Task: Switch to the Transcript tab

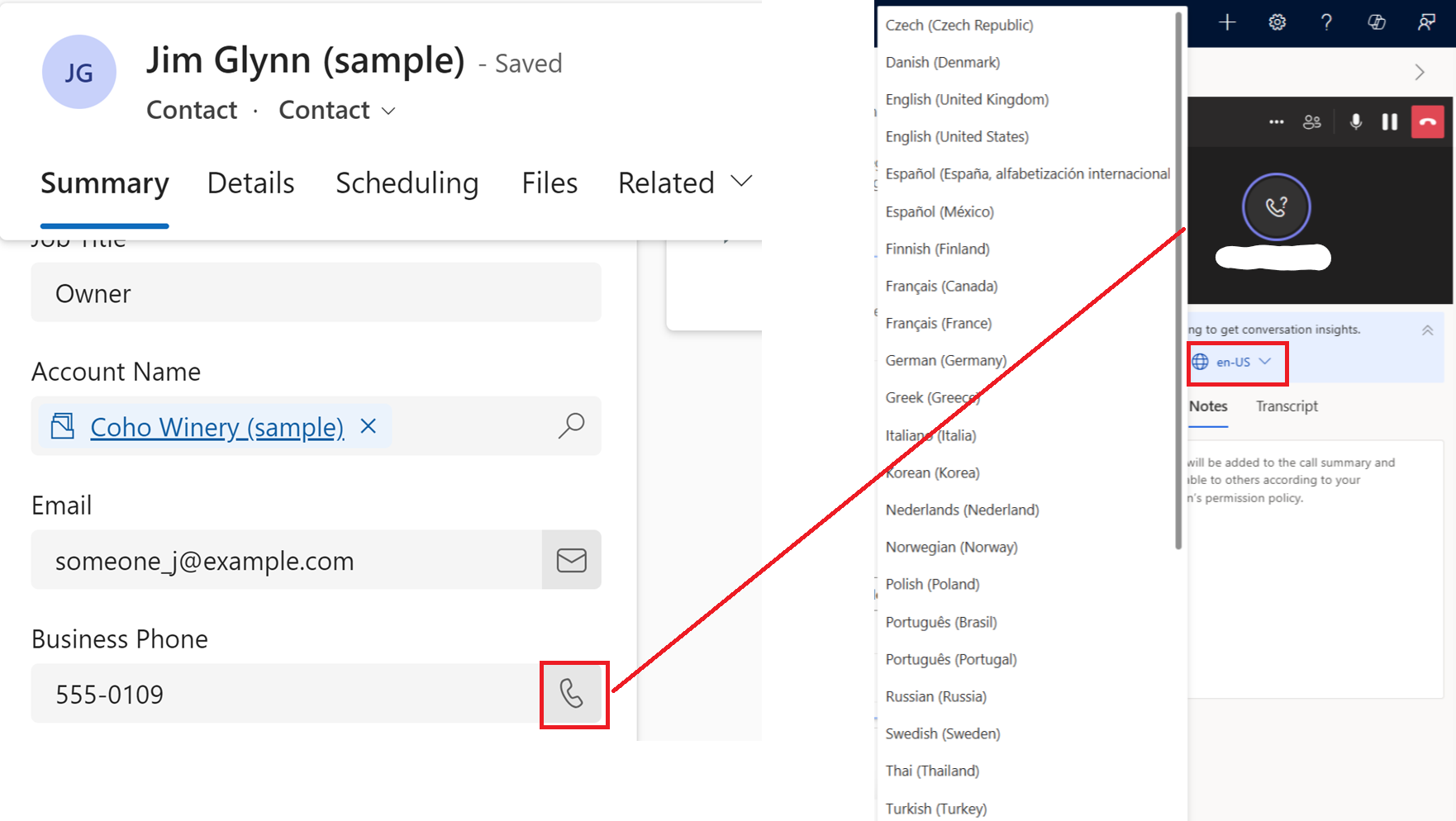Action: (1286, 406)
